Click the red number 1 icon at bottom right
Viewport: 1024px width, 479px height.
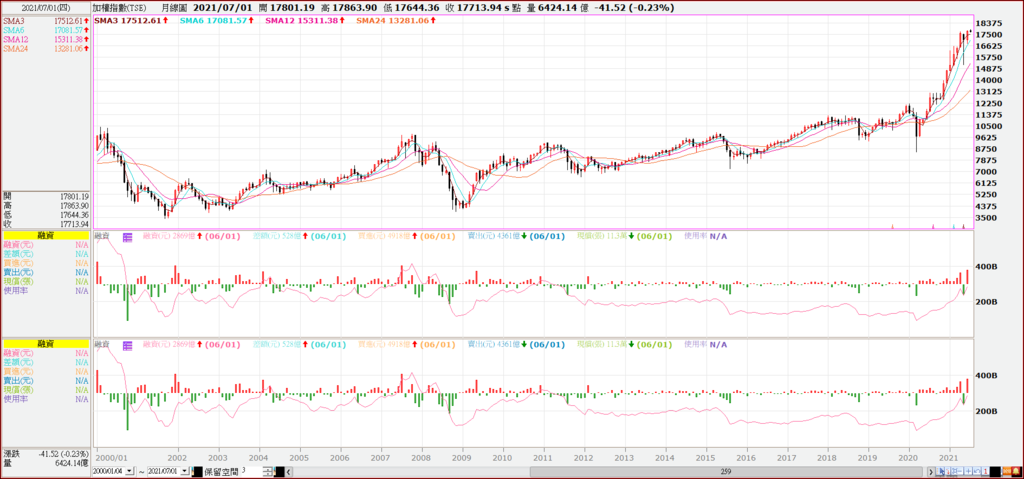coord(985,471)
